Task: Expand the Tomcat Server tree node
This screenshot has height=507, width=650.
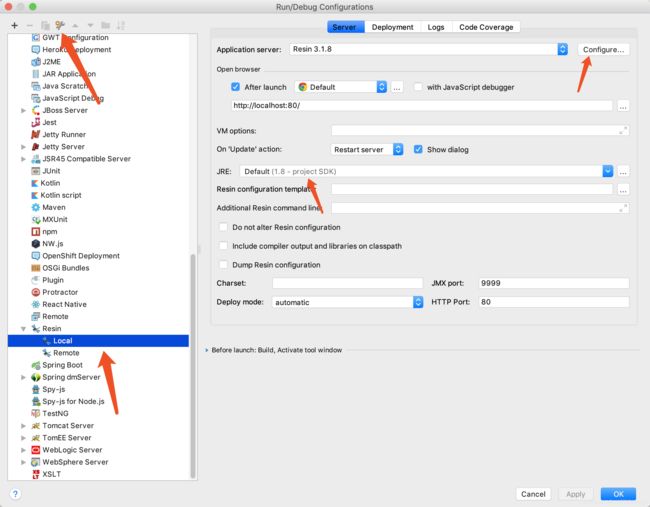Action: click(x=24, y=426)
